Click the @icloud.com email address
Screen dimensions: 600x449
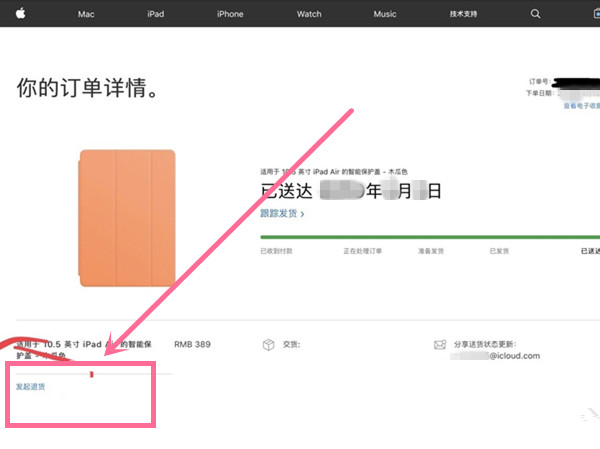(x=495, y=356)
